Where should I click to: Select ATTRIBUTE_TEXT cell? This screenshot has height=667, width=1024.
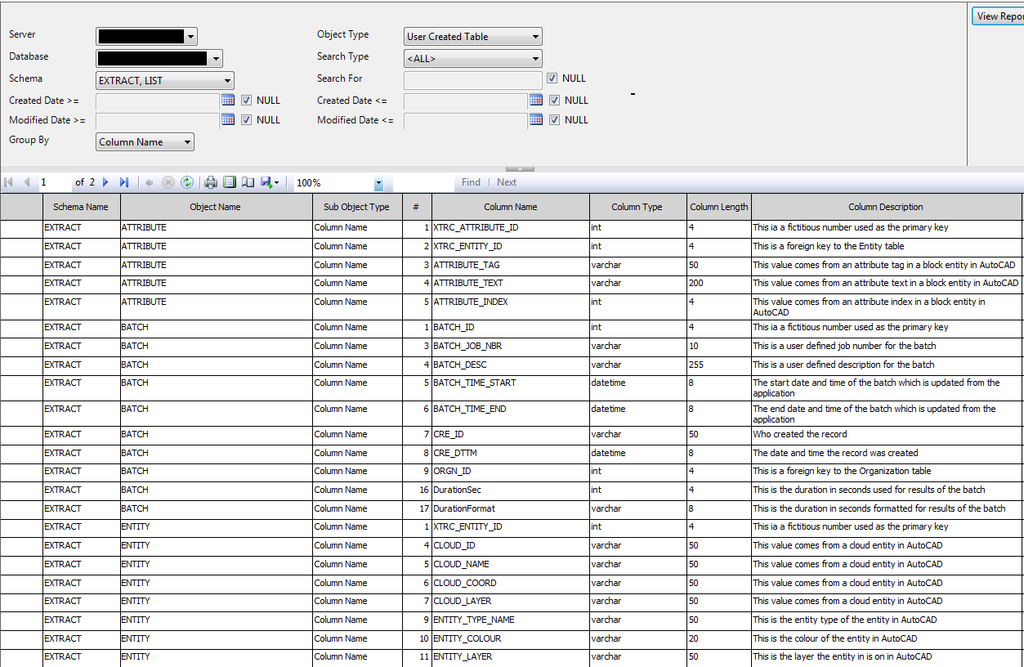coord(510,284)
